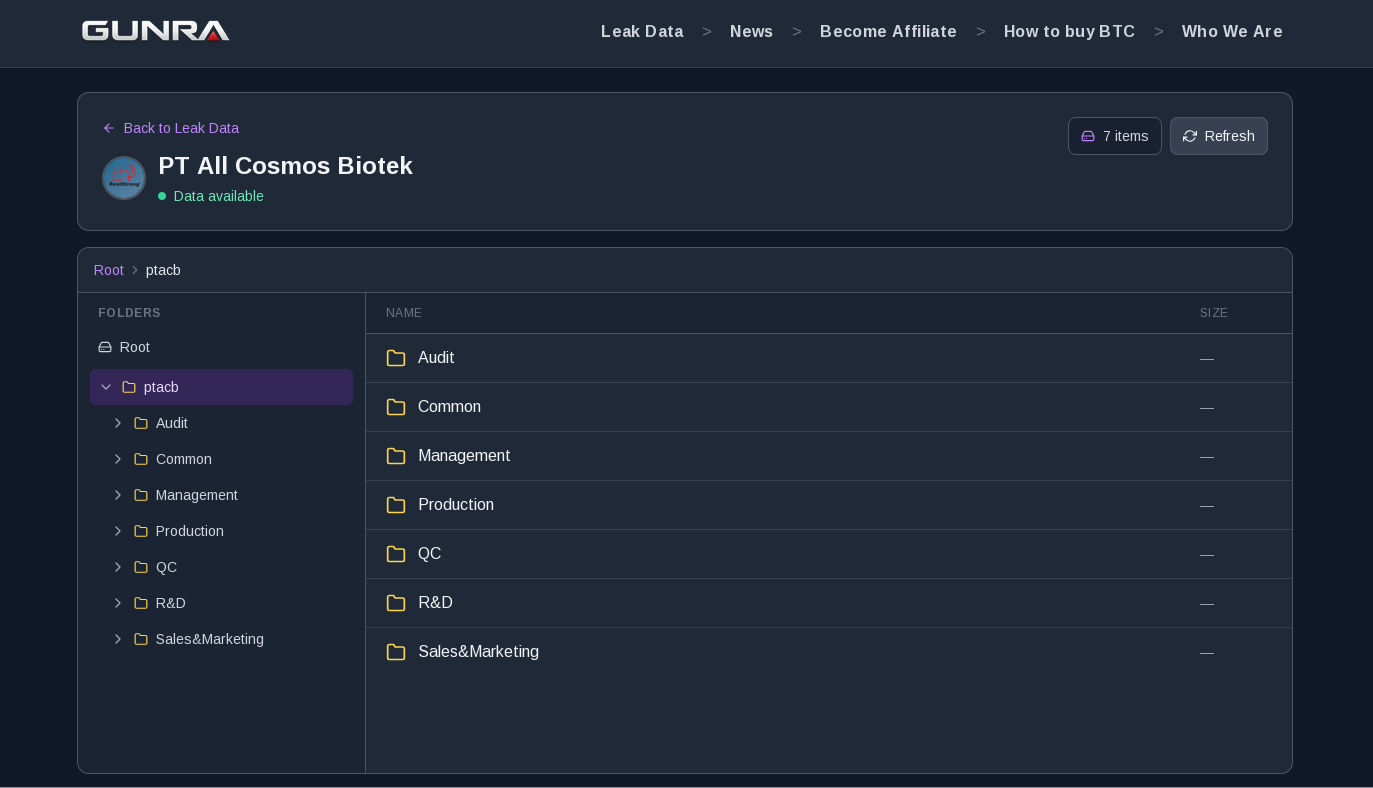Open the Sales&Marketing folder name in file list
The height and width of the screenshot is (788, 1373).
tap(478, 652)
